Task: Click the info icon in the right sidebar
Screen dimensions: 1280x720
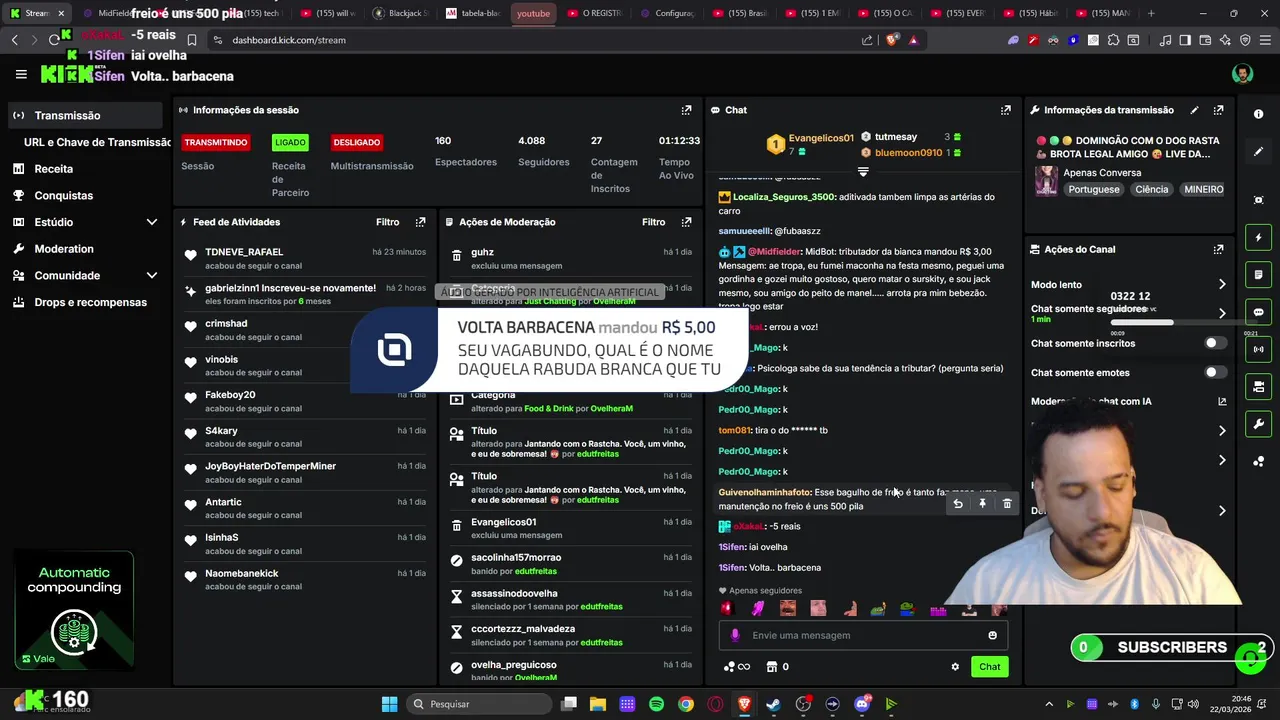Action: [1258, 114]
